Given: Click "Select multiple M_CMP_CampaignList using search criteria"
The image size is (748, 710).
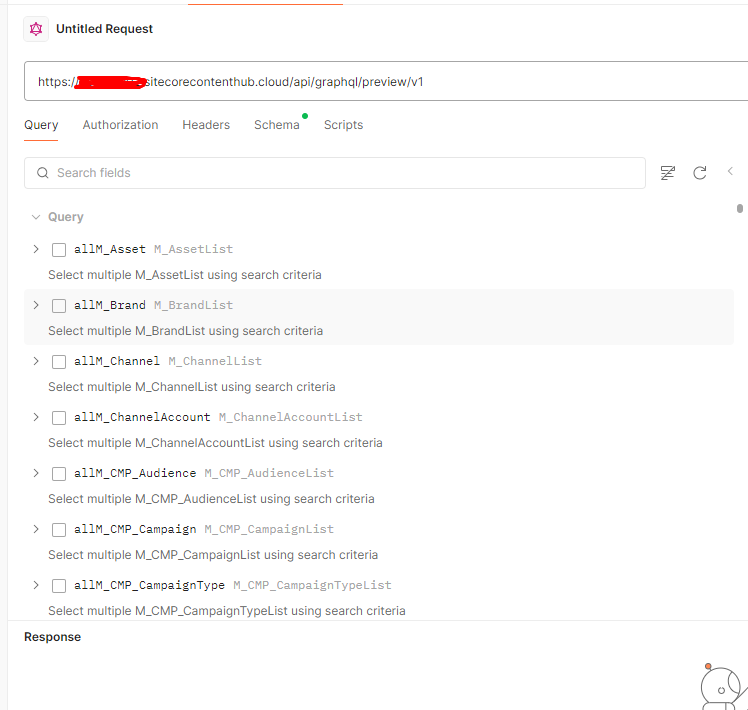Looking at the screenshot, I should pos(213,555).
